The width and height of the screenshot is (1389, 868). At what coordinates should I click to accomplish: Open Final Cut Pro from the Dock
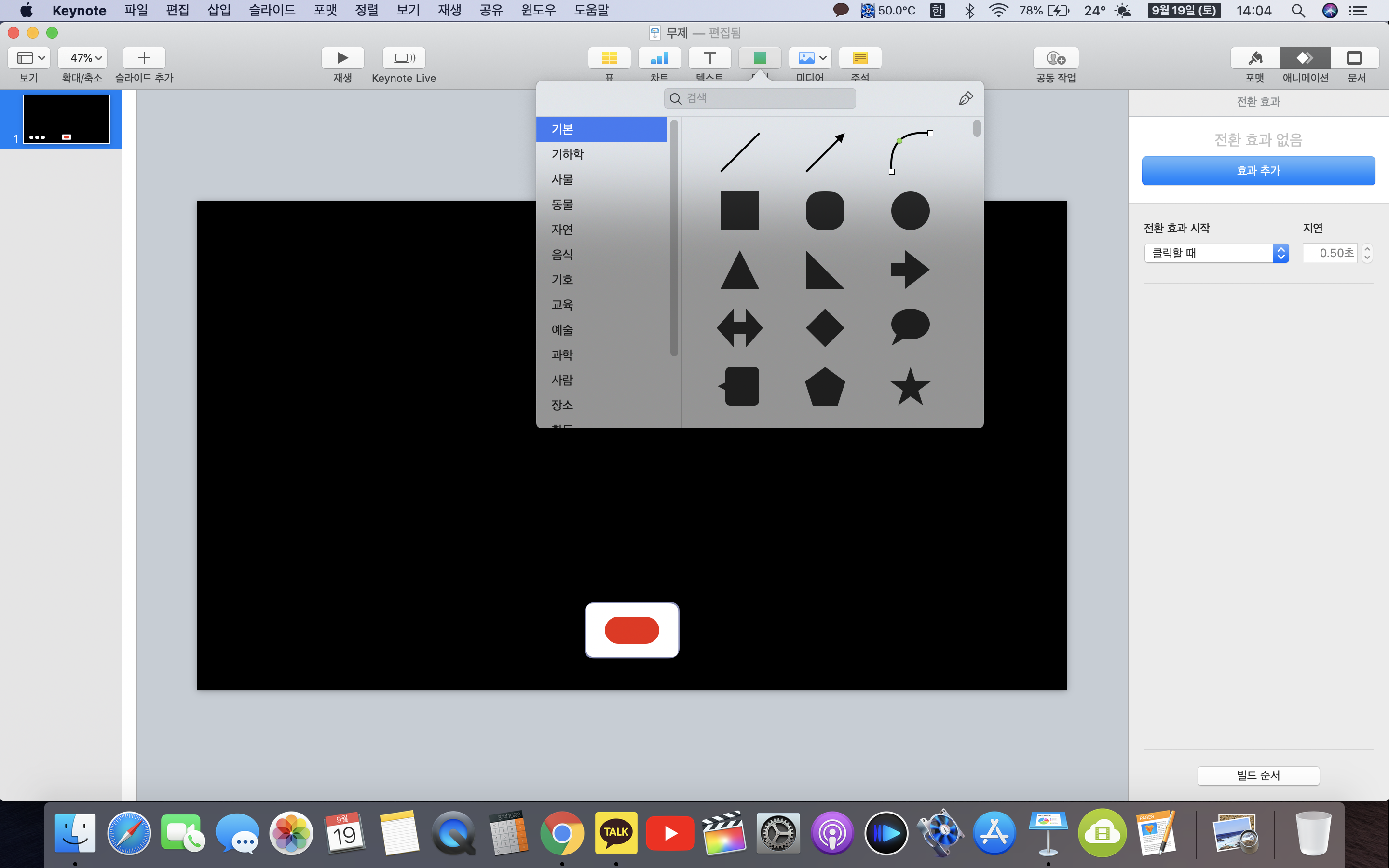pyautogui.click(x=724, y=832)
